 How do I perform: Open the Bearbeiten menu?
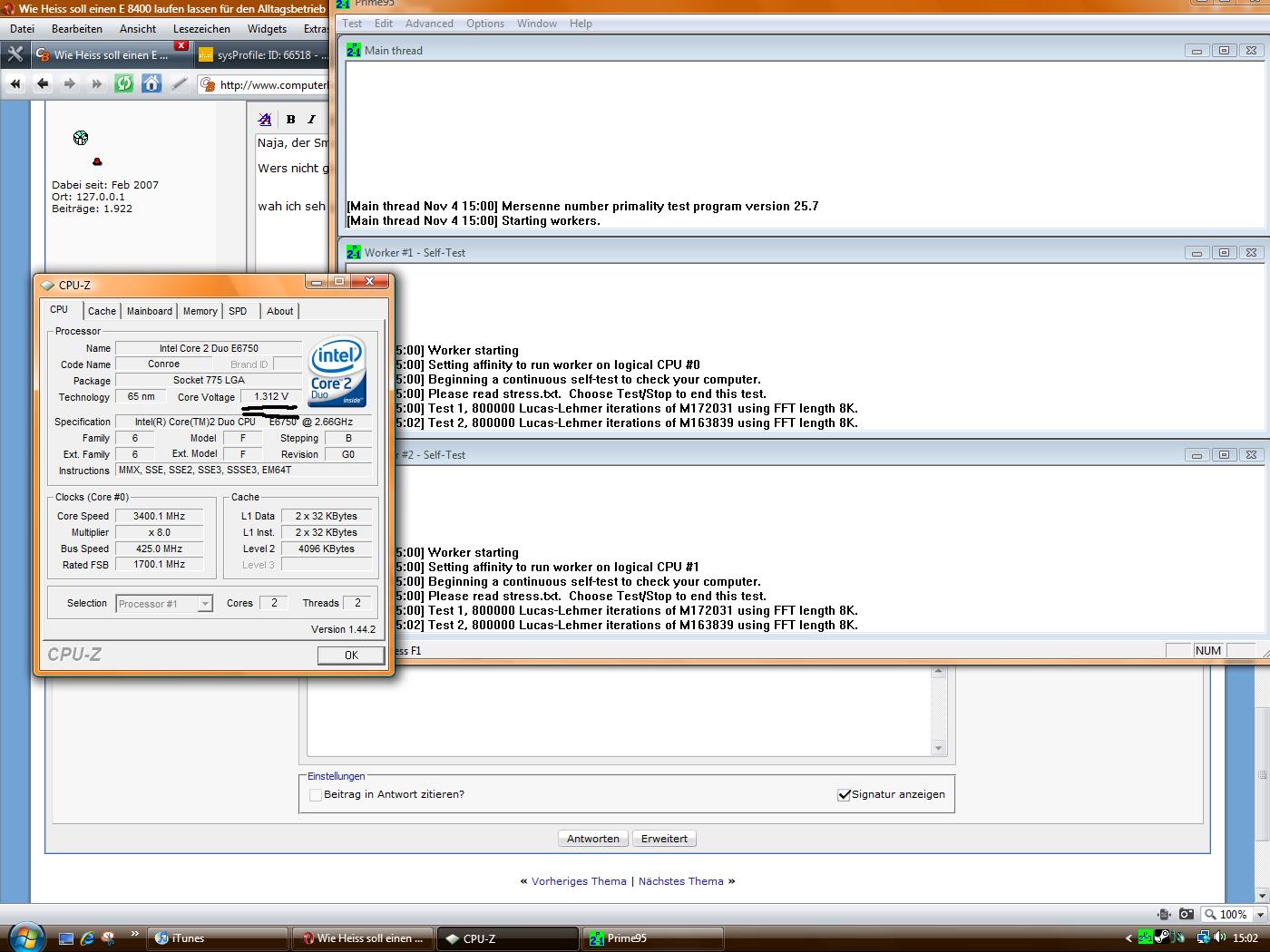coord(77,29)
